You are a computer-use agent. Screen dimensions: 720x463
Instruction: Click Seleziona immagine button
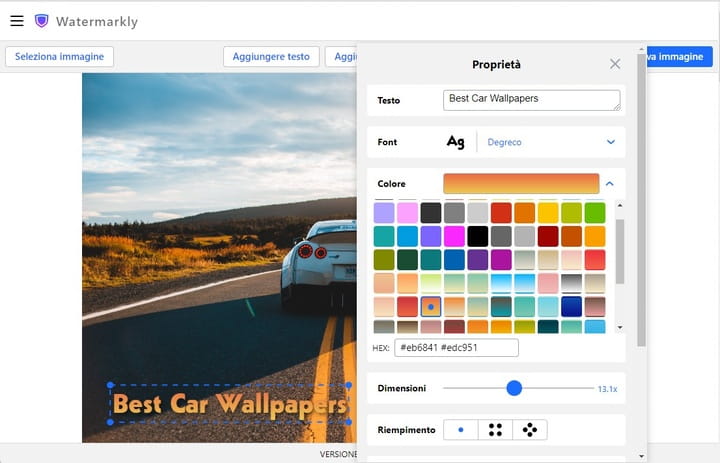59,56
